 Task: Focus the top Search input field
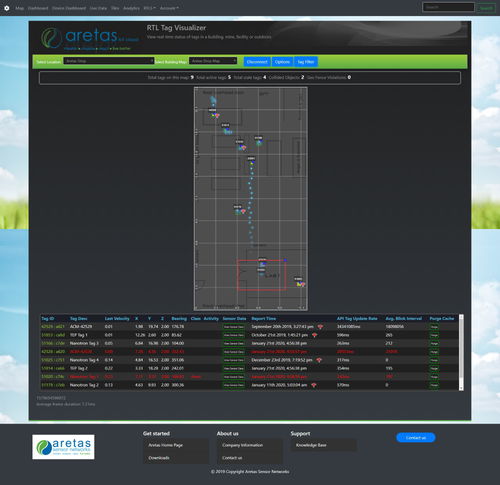point(448,7)
